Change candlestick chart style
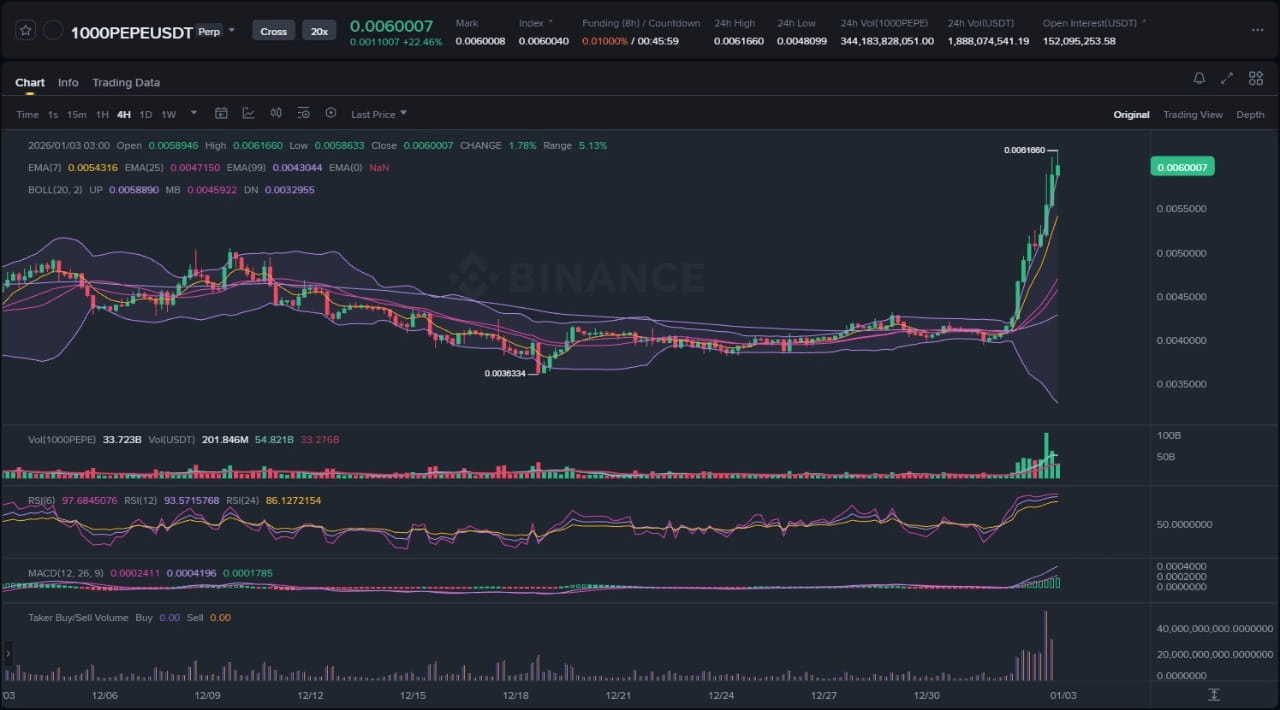The width and height of the screenshot is (1280, 710). (x=276, y=113)
